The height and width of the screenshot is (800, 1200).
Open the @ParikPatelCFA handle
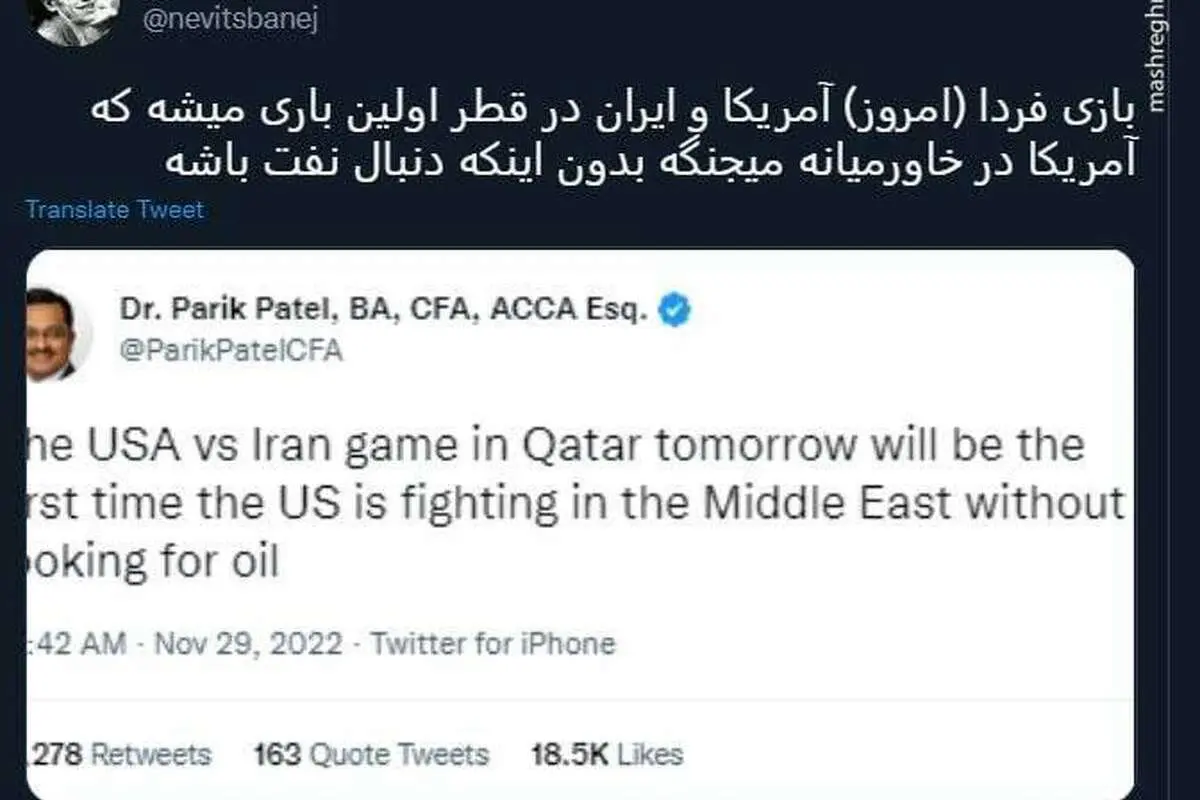tap(231, 351)
